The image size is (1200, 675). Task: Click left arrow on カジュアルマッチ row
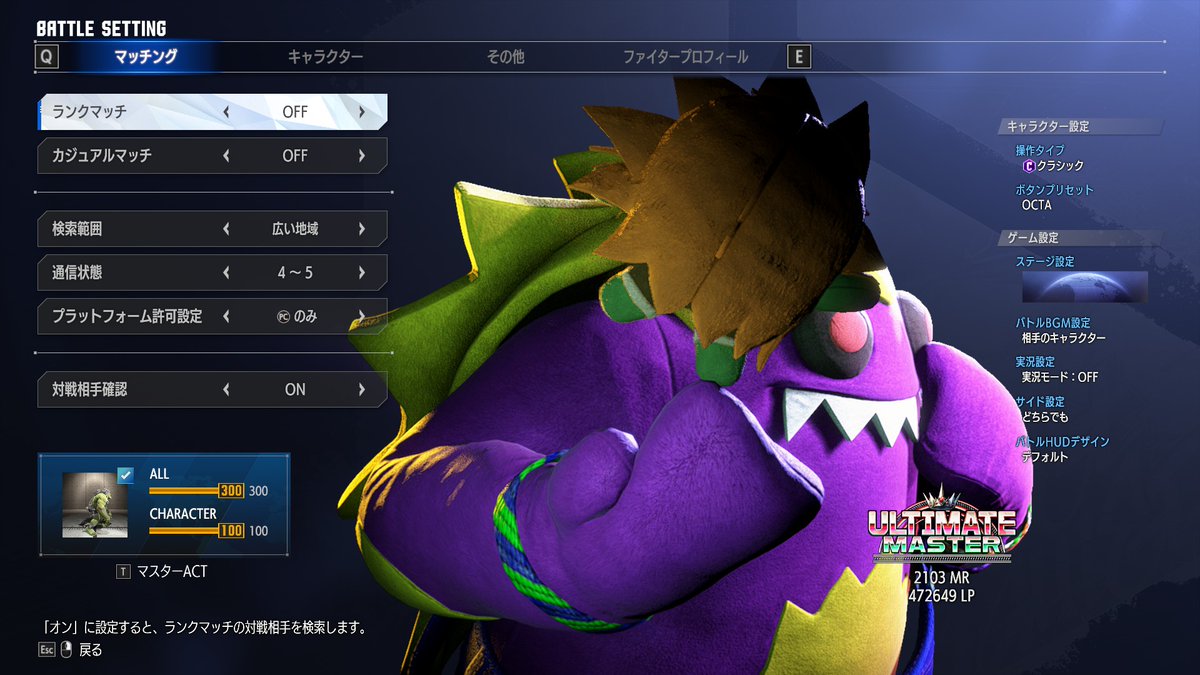(226, 156)
